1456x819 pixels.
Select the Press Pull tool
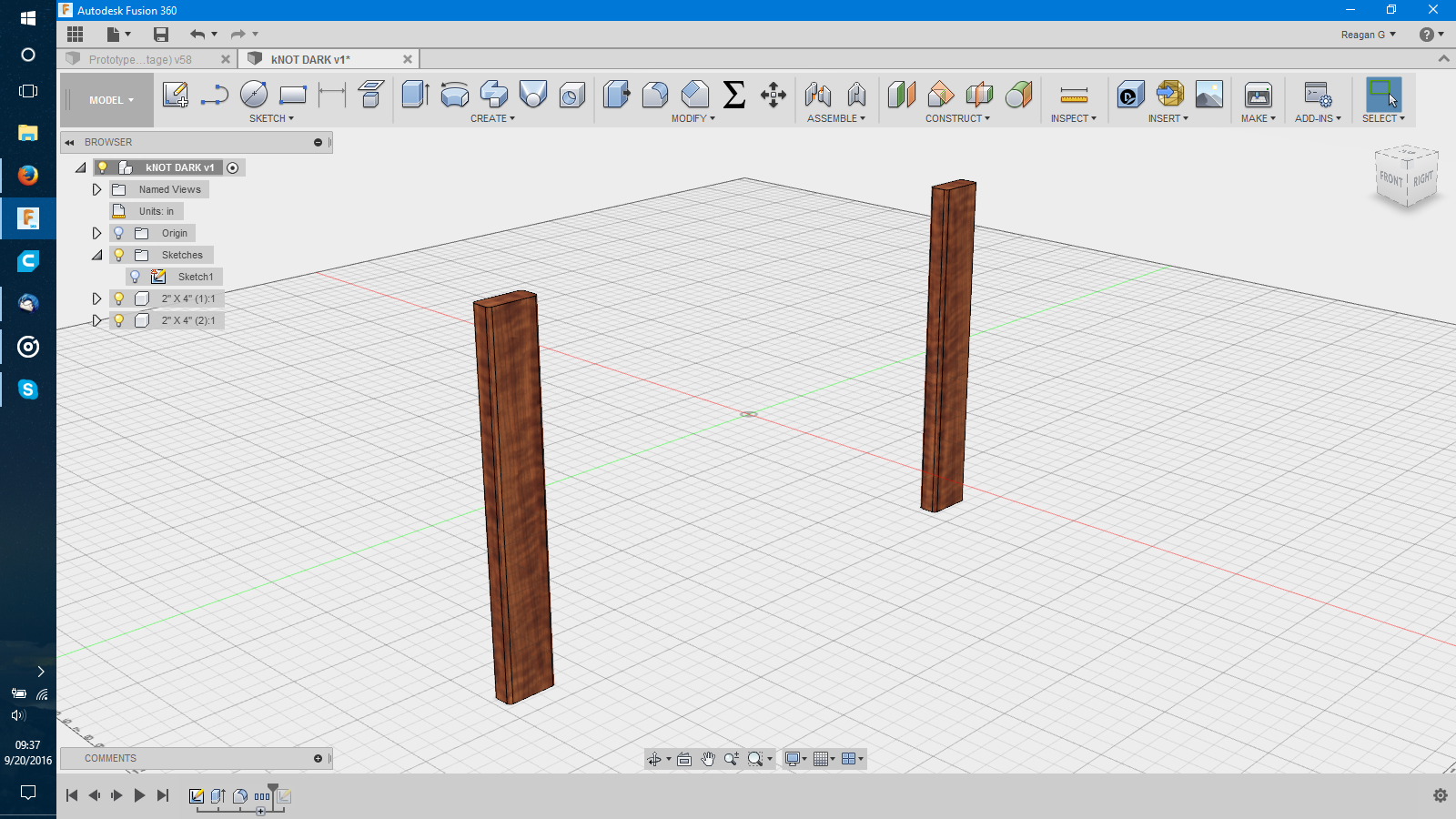tap(616, 95)
